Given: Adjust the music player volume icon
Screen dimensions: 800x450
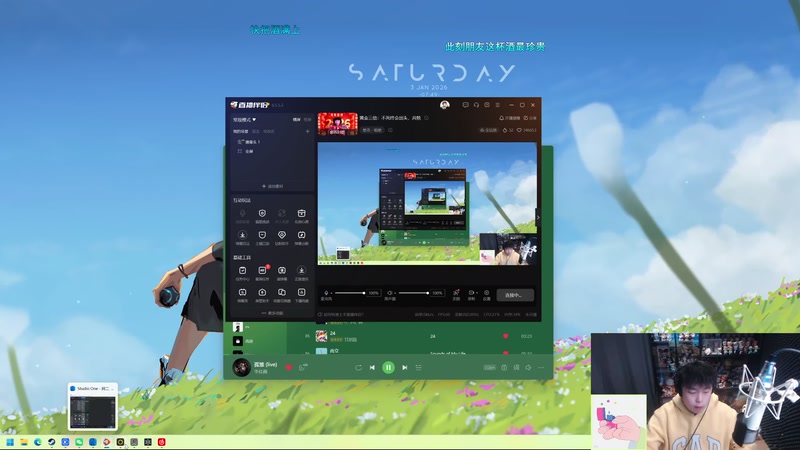Looking at the screenshot, I should click(529, 367).
